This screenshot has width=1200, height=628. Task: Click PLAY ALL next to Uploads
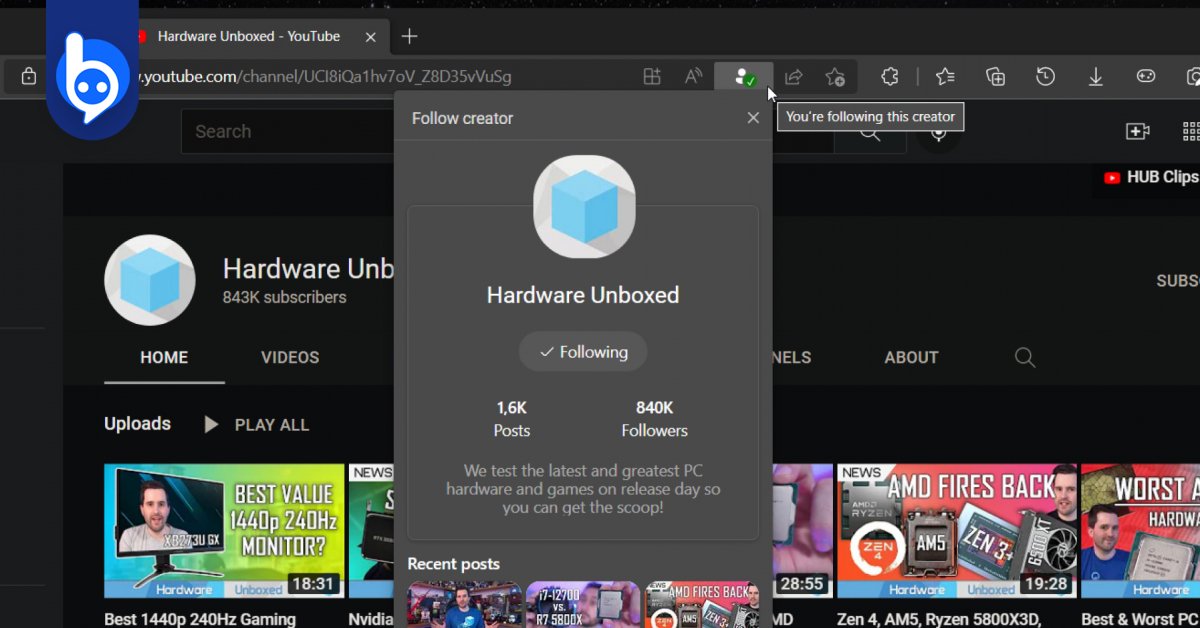click(x=257, y=425)
